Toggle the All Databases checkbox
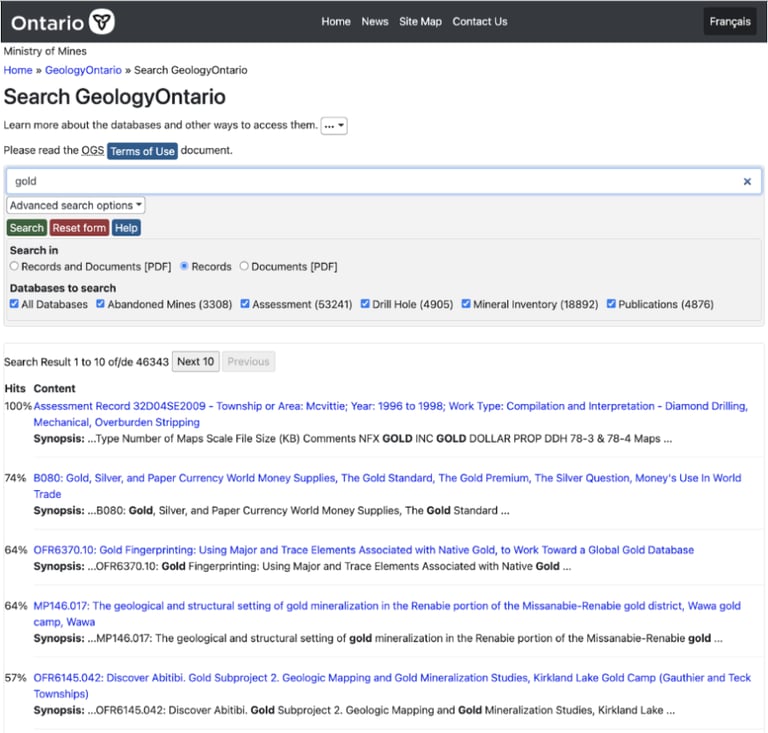Viewport: 768px width, 733px height. [x=14, y=304]
